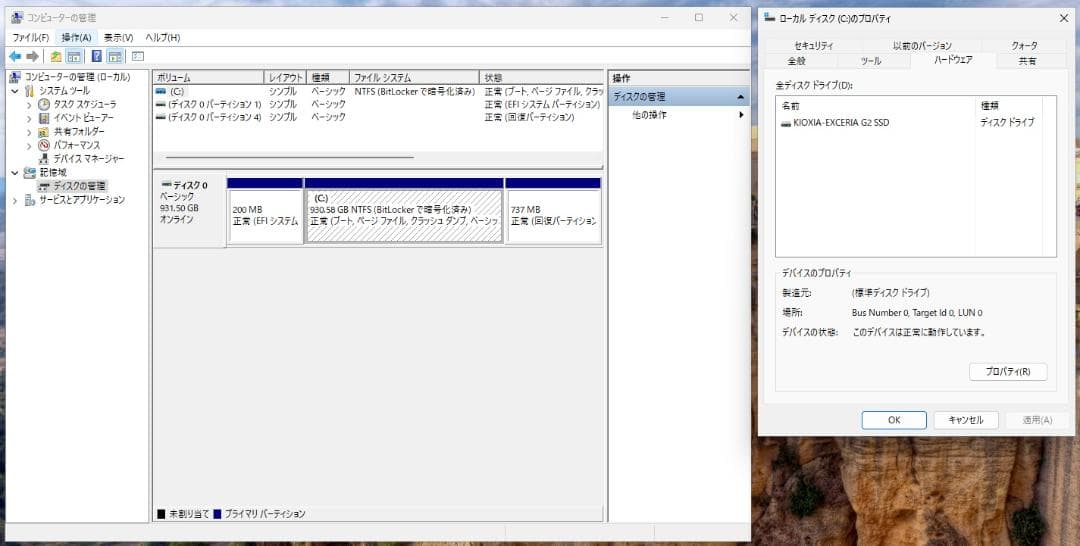Image resolution: width=1080 pixels, height=546 pixels.
Task: Click the Performance monitor icon in tree
Action: point(44,145)
